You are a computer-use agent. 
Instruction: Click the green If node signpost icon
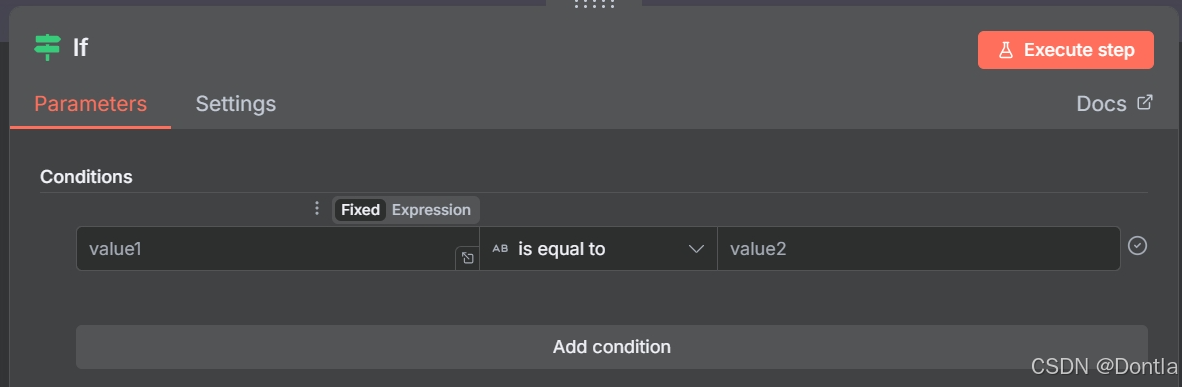pyautogui.click(x=47, y=48)
